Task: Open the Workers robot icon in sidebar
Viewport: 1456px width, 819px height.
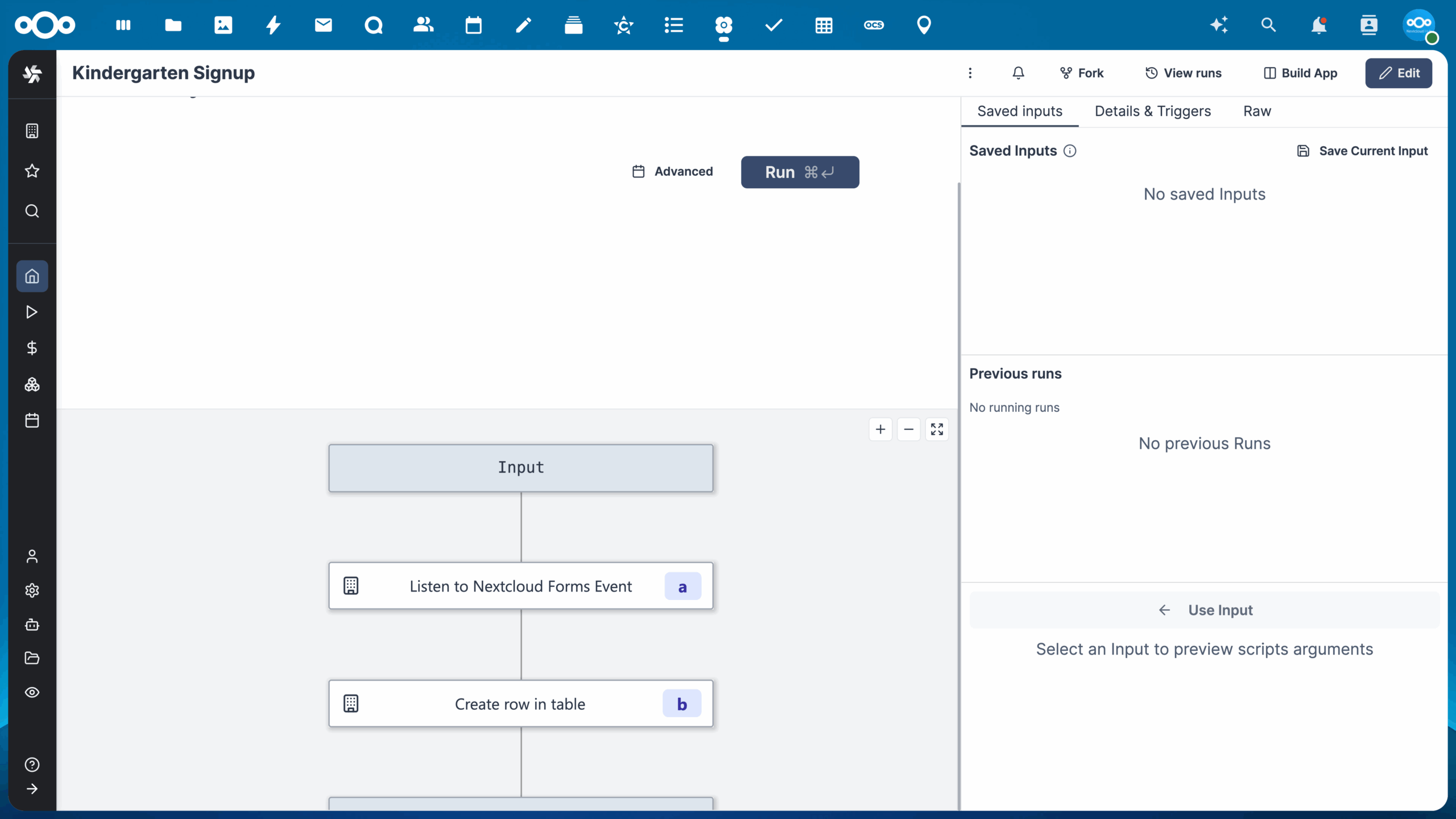Action: click(32, 624)
